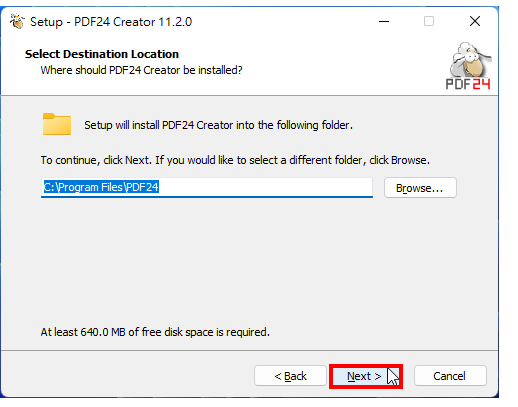Click empty space inside the destination path field
Image resolution: width=518 pixels, height=407 pixels.
[x=265, y=187]
